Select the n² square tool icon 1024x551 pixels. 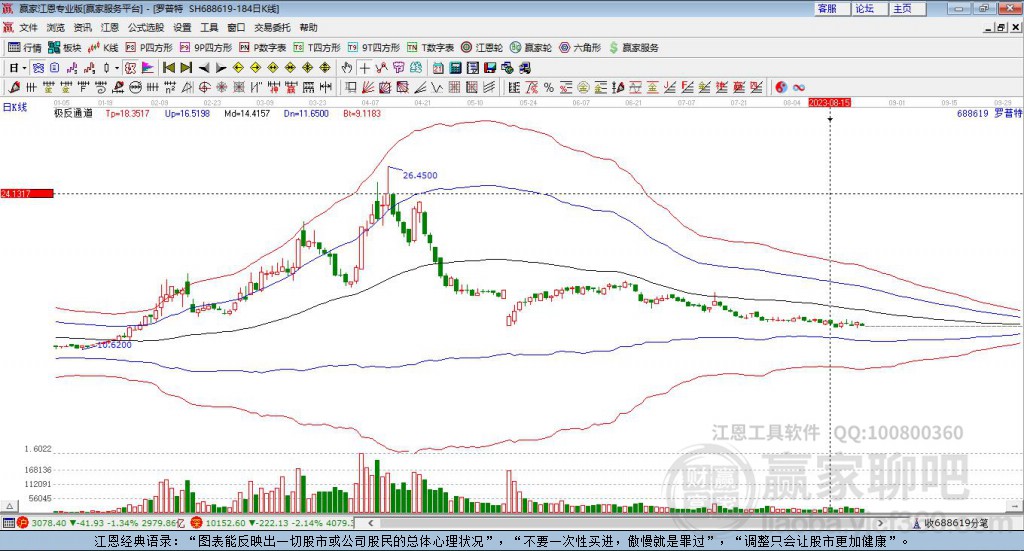(170, 87)
